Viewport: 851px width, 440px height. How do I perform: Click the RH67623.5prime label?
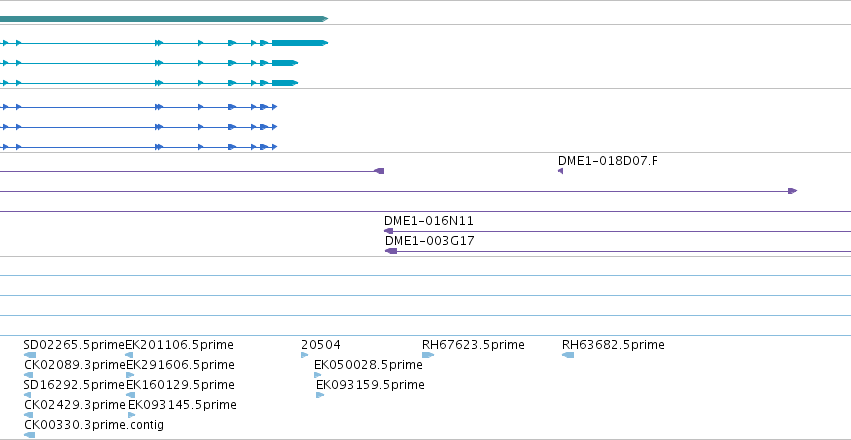pyautogui.click(x=473, y=345)
